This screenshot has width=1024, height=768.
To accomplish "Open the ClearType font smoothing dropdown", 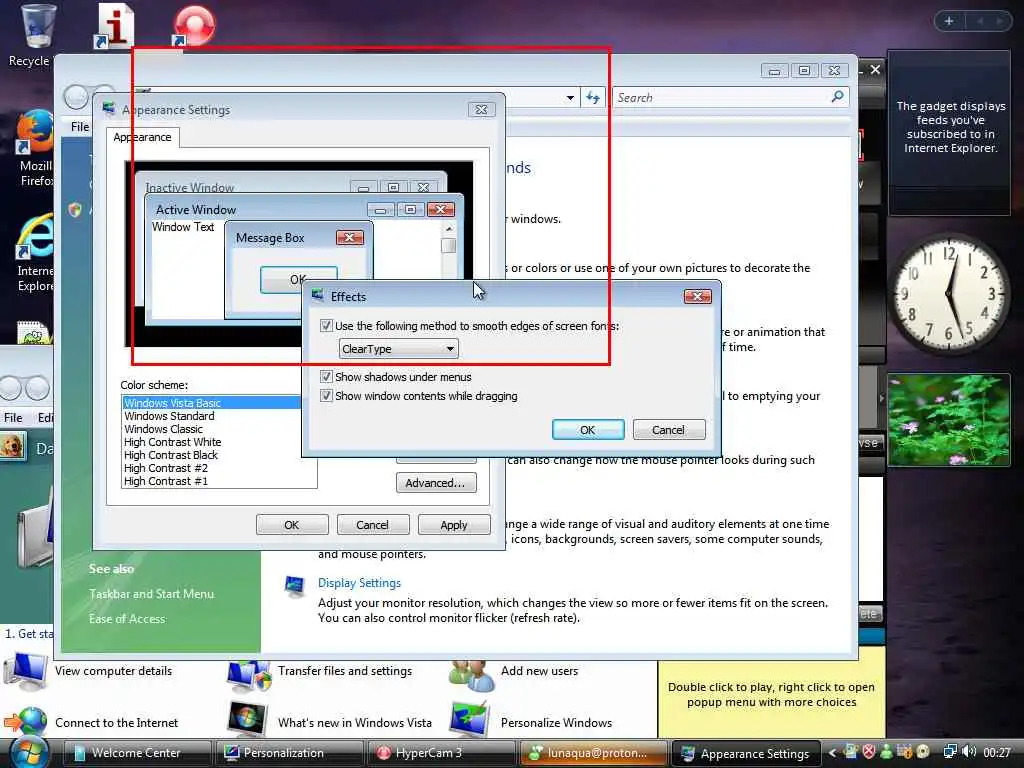I will pos(398,349).
